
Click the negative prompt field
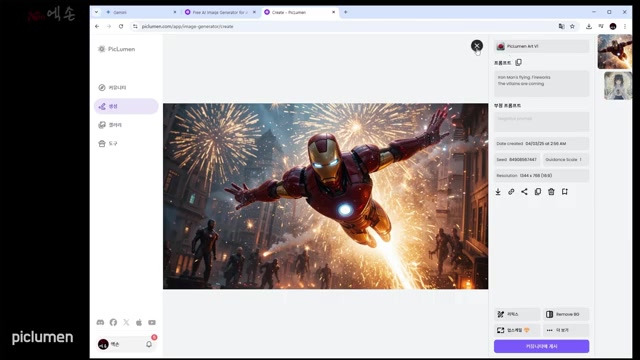541,121
